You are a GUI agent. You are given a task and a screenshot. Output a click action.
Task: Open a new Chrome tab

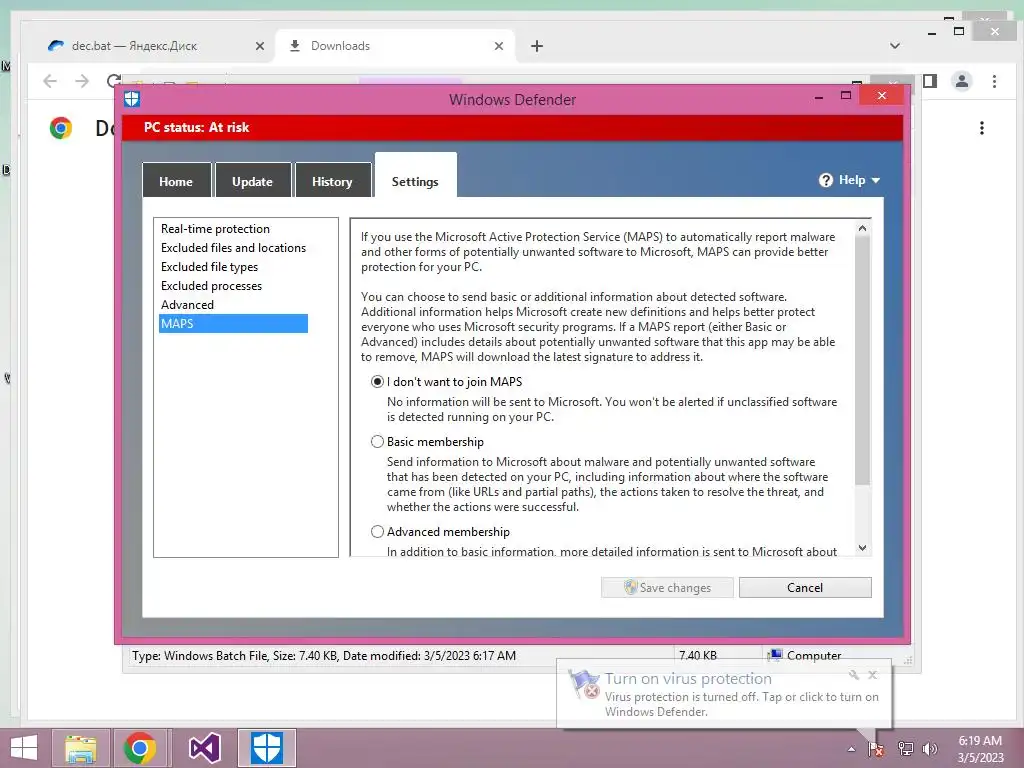click(537, 46)
